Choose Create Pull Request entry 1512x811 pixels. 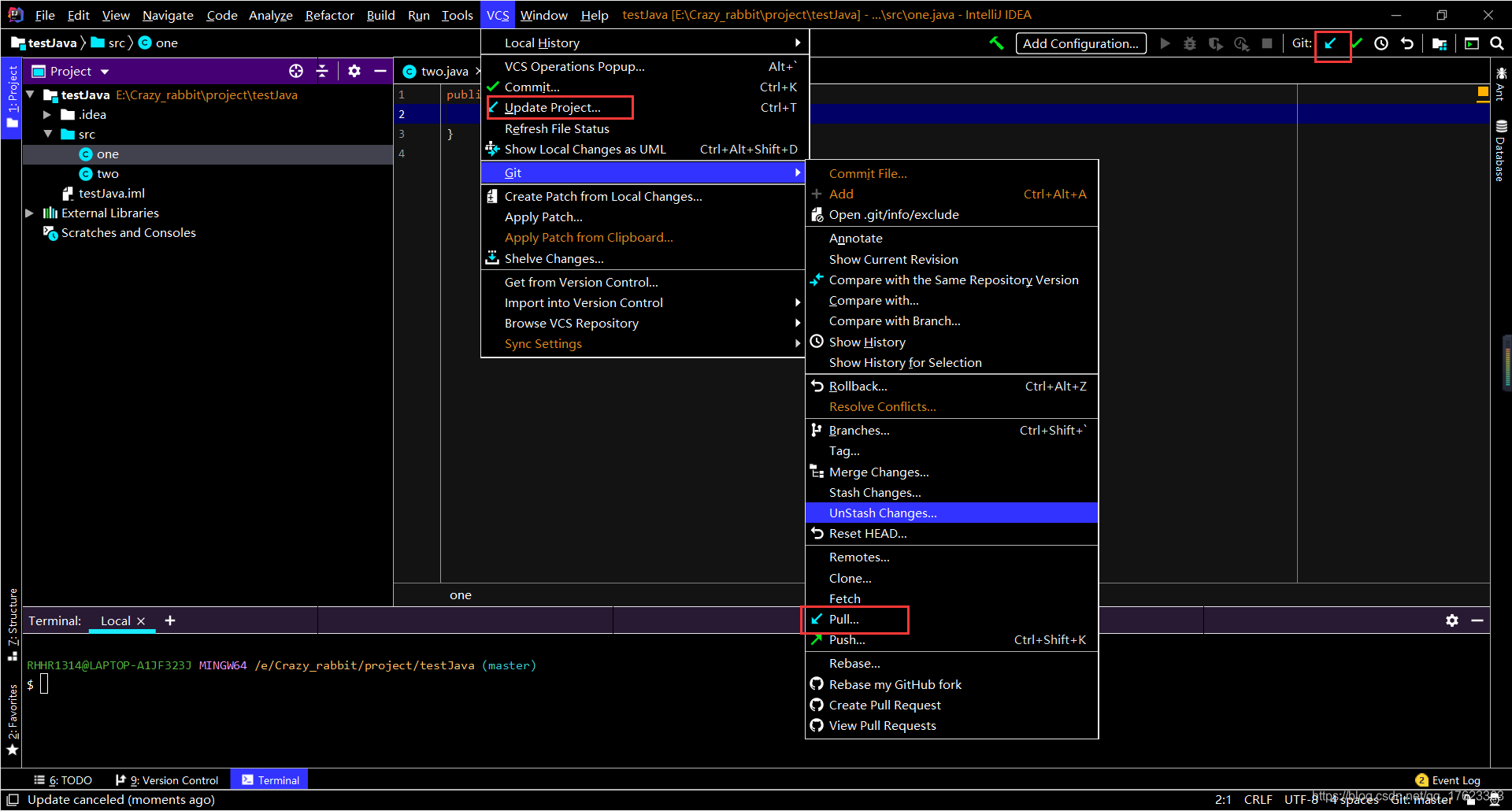[951, 705]
